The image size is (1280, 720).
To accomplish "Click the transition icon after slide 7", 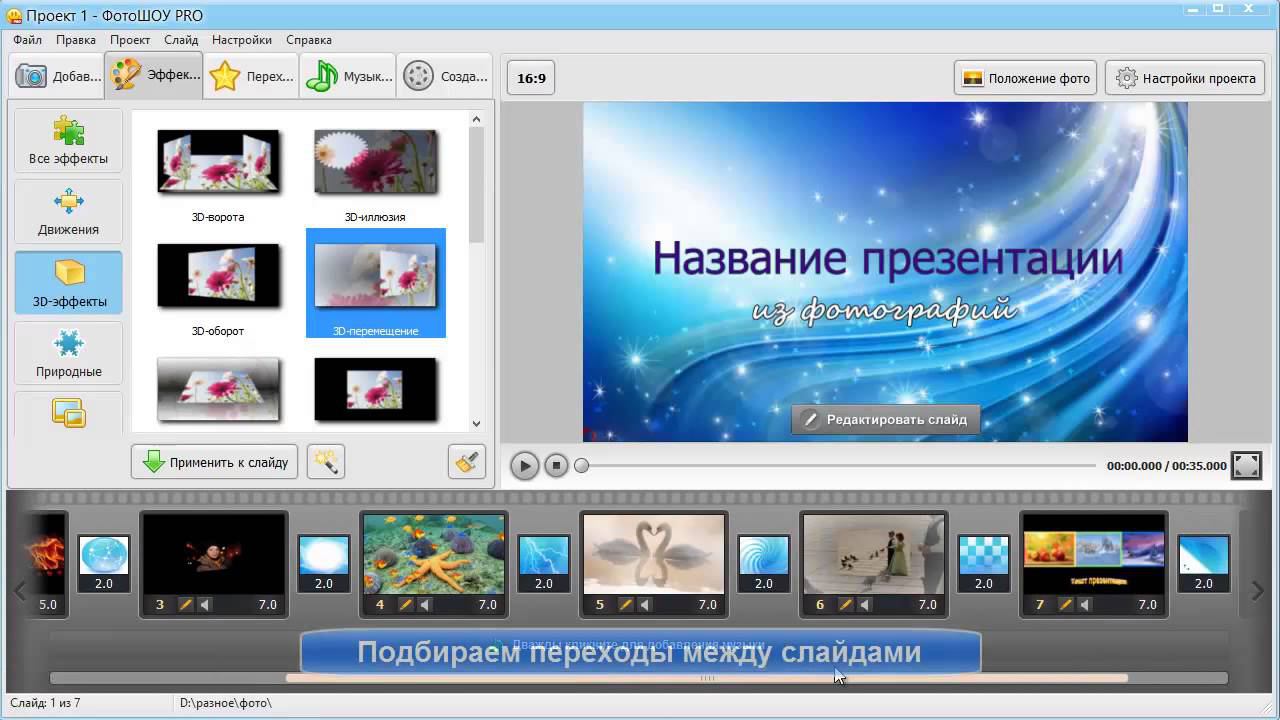I will 1203,555.
